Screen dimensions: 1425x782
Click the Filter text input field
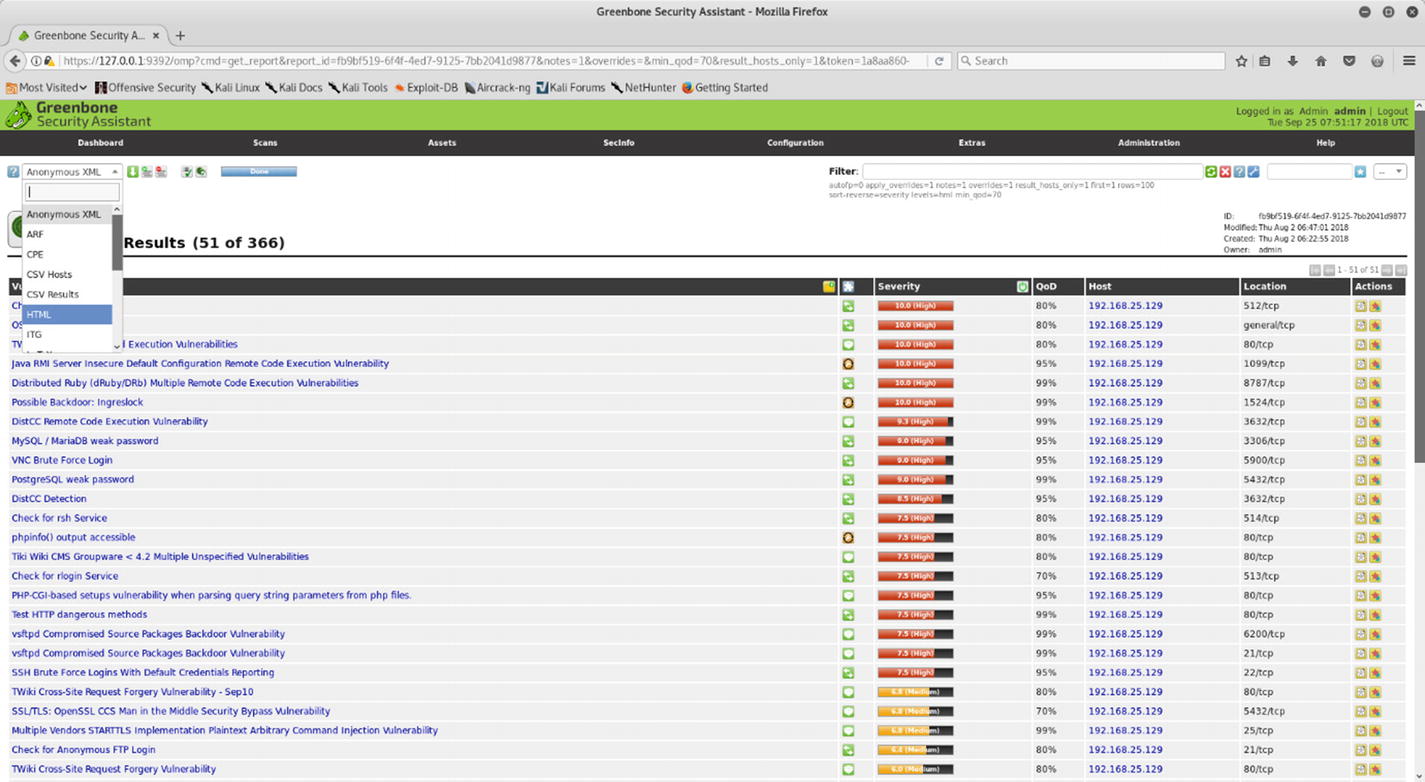point(1032,172)
